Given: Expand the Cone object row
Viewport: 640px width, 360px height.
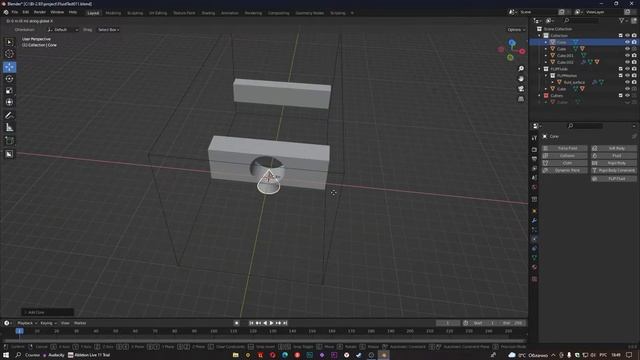Looking at the screenshot, I should coord(546,42).
